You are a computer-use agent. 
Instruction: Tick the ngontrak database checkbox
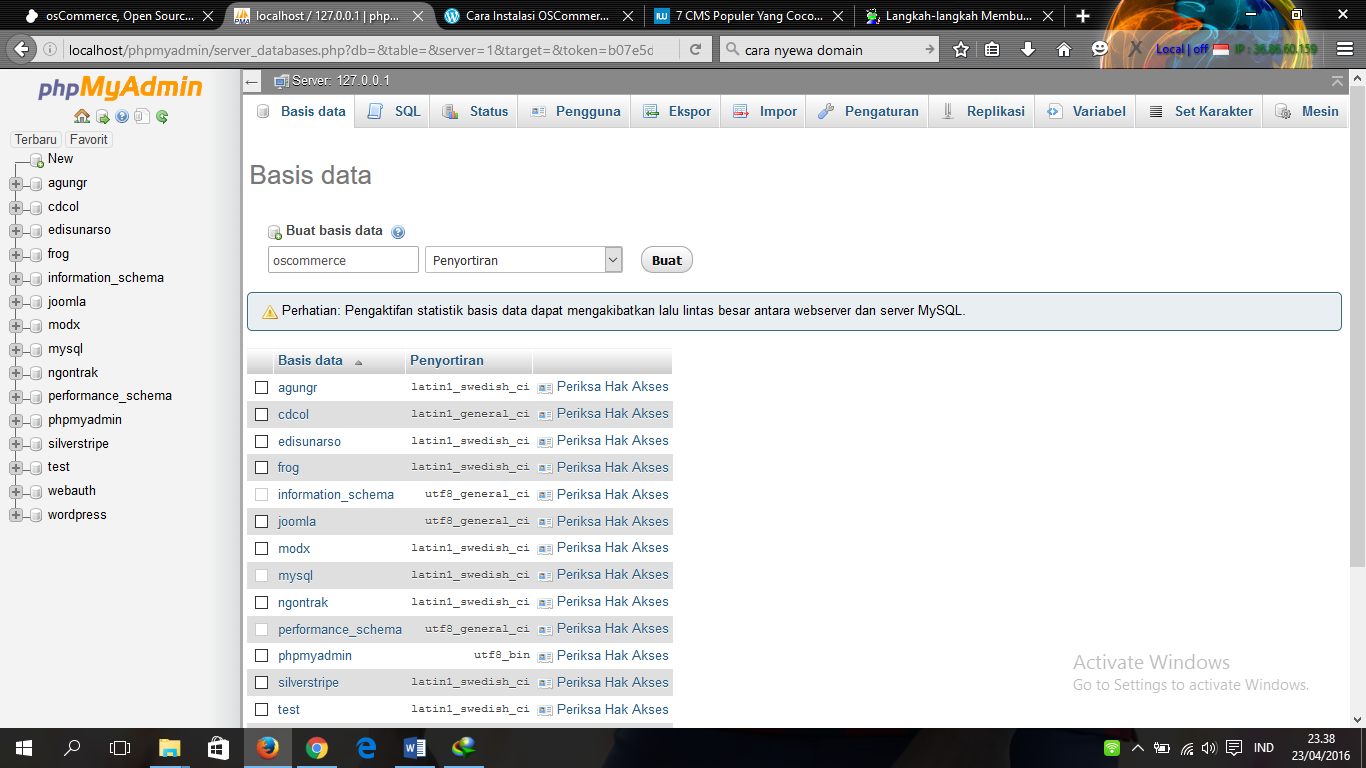coord(262,603)
